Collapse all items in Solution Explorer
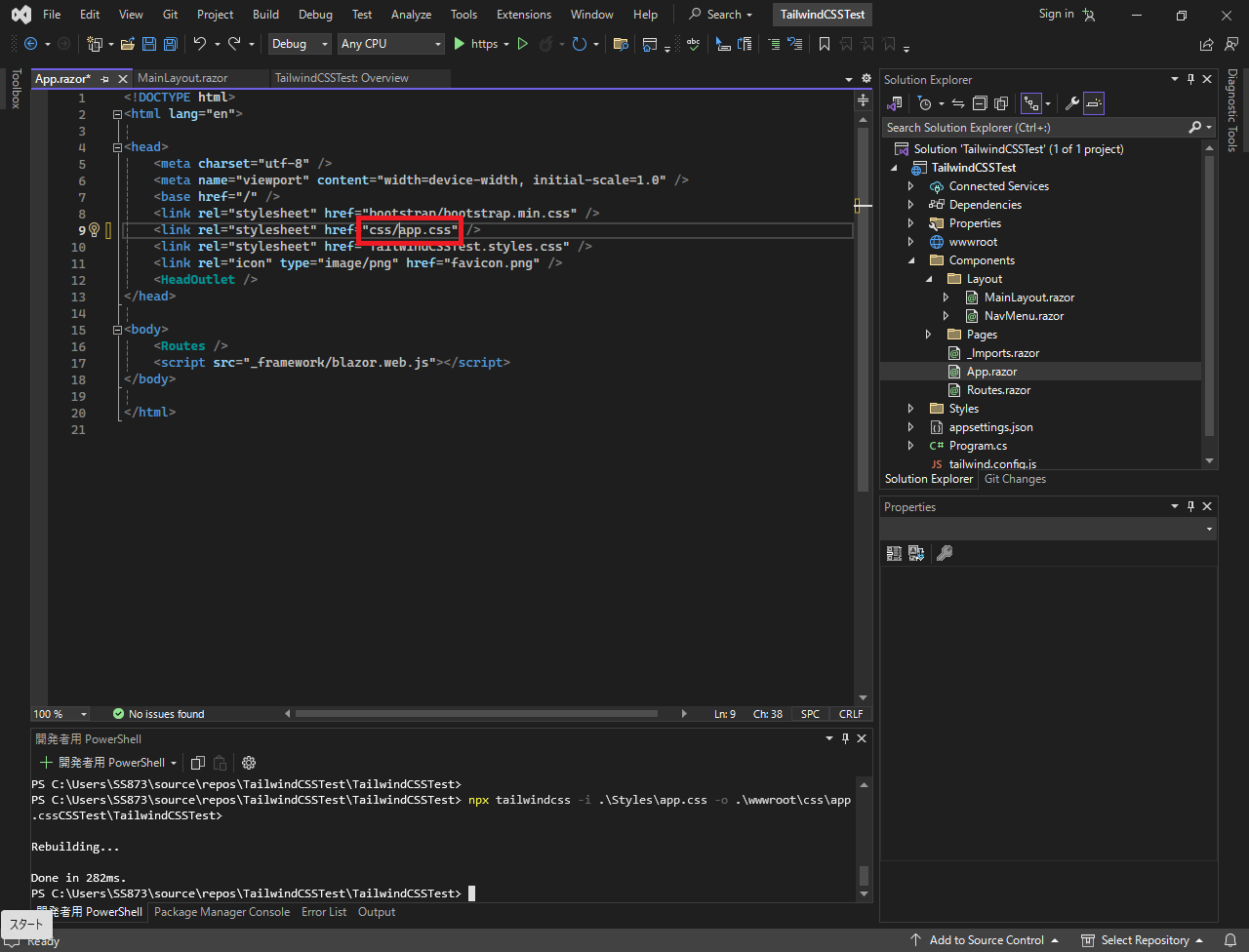1249x952 pixels. click(978, 103)
